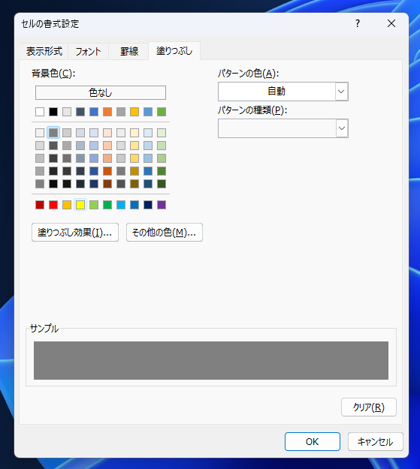Screen dimensions: 420x469
Task: Pick the black swatch in theme row
Action: pos(53,112)
